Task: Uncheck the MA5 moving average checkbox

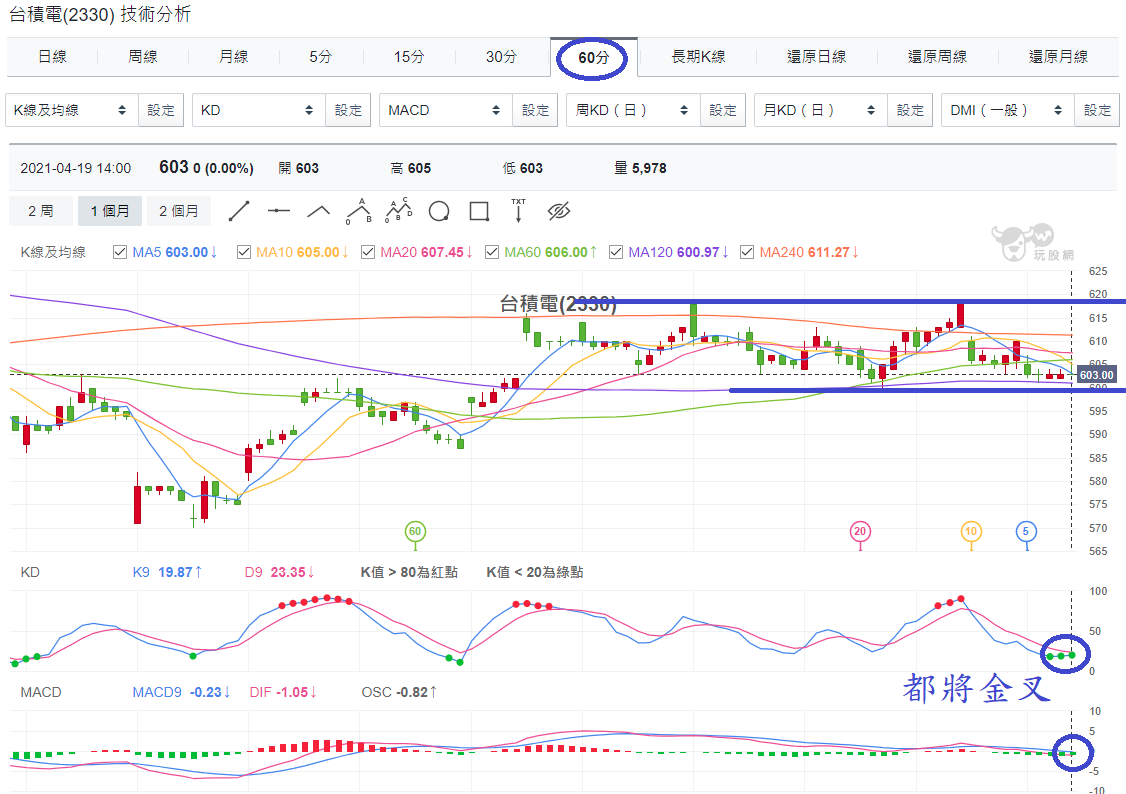Action: point(120,252)
